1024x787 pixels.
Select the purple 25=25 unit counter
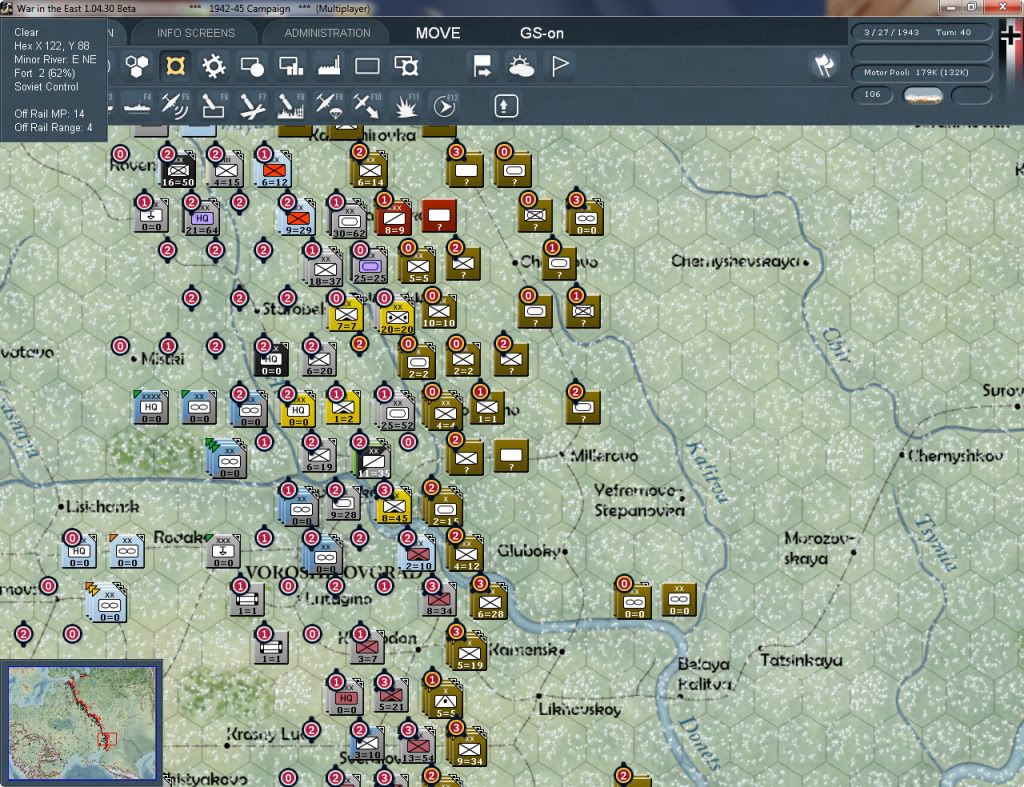coord(370,266)
